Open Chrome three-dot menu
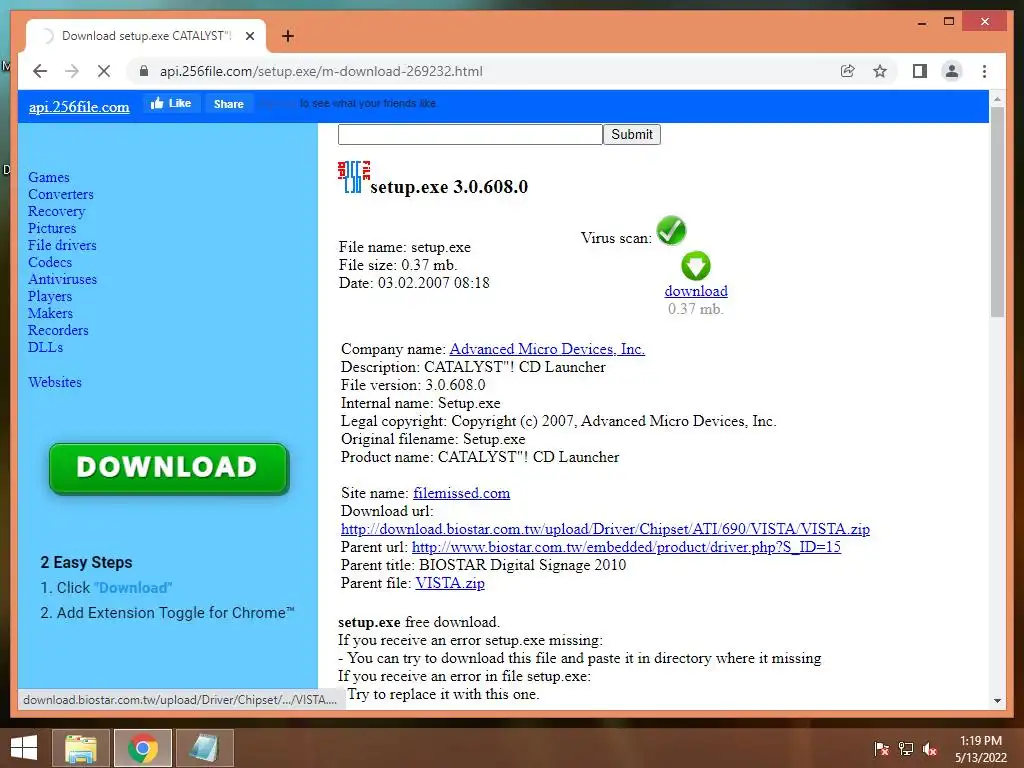1024x768 pixels. [x=984, y=71]
